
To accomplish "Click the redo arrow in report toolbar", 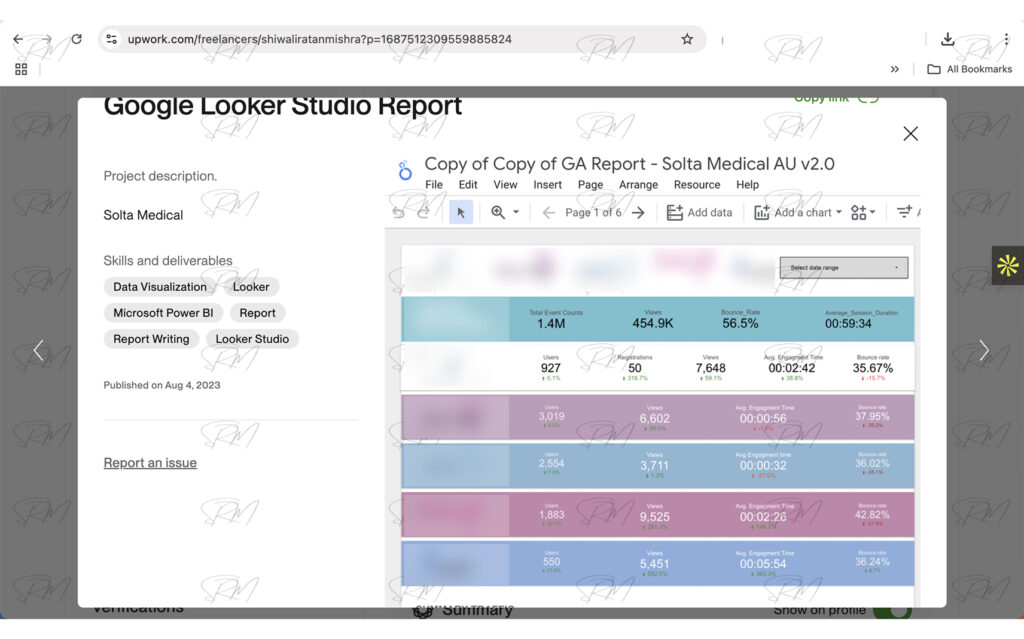I will point(423,212).
